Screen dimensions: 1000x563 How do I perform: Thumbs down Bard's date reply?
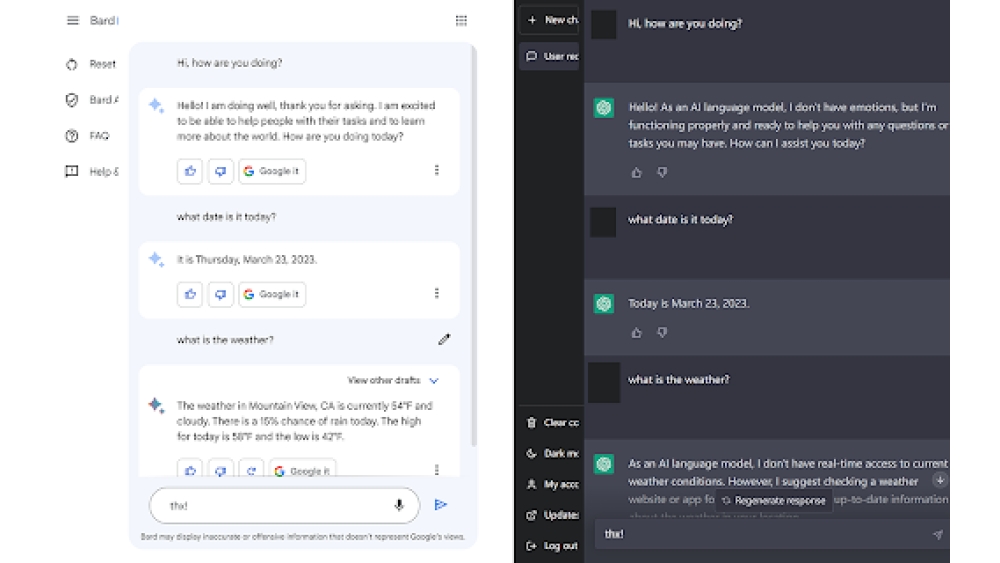[x=221, y=294]
